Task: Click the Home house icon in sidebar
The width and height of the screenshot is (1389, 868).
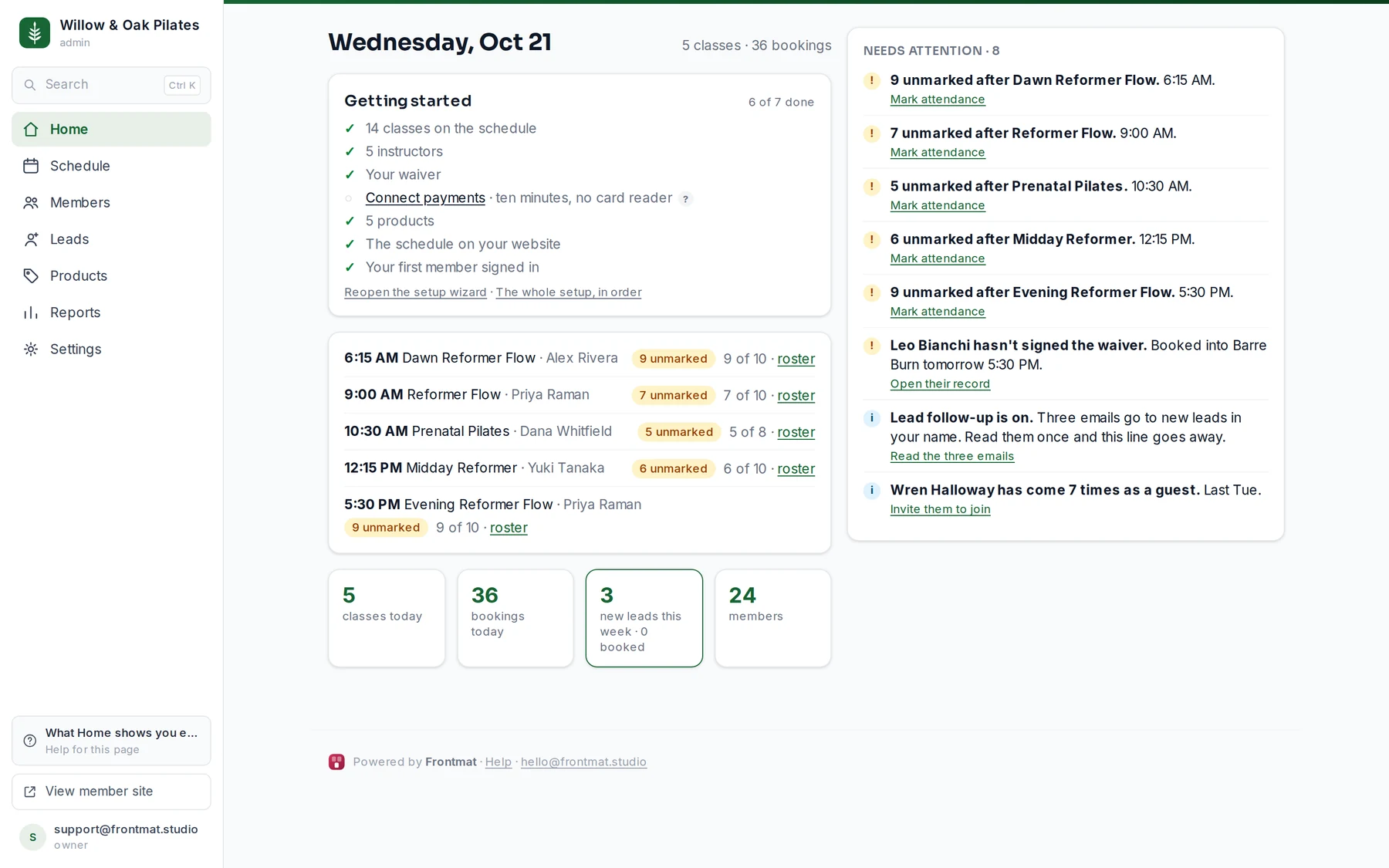Action: coord(31,129)
